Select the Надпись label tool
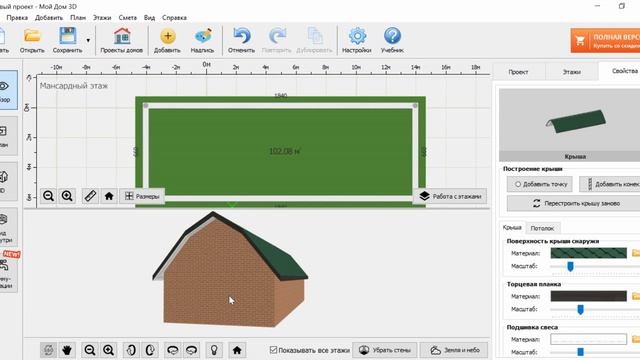The width and height of the screenshot is (640, 360). (202, 40)
